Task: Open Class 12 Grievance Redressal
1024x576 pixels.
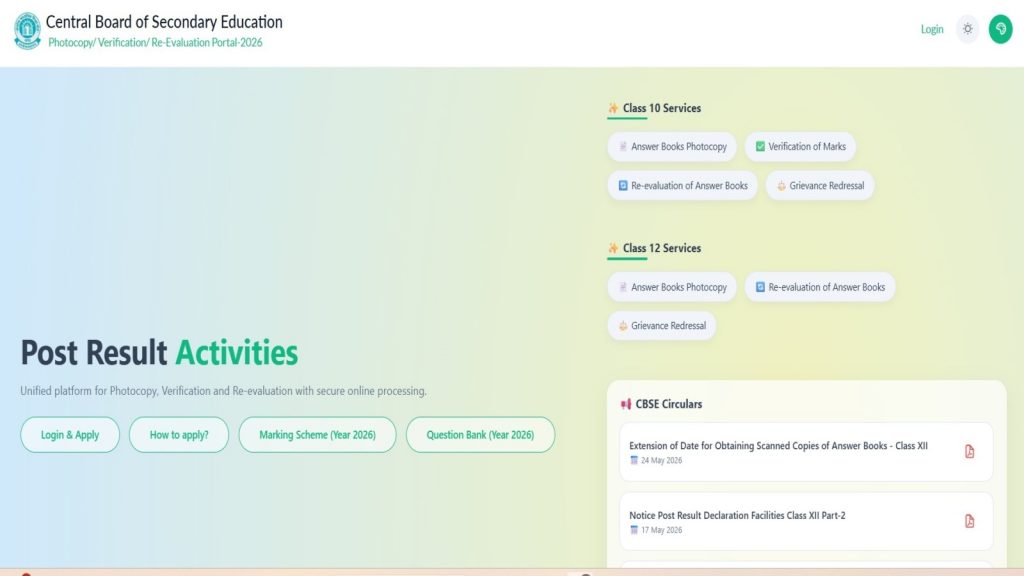Action: tap(662, 325)
